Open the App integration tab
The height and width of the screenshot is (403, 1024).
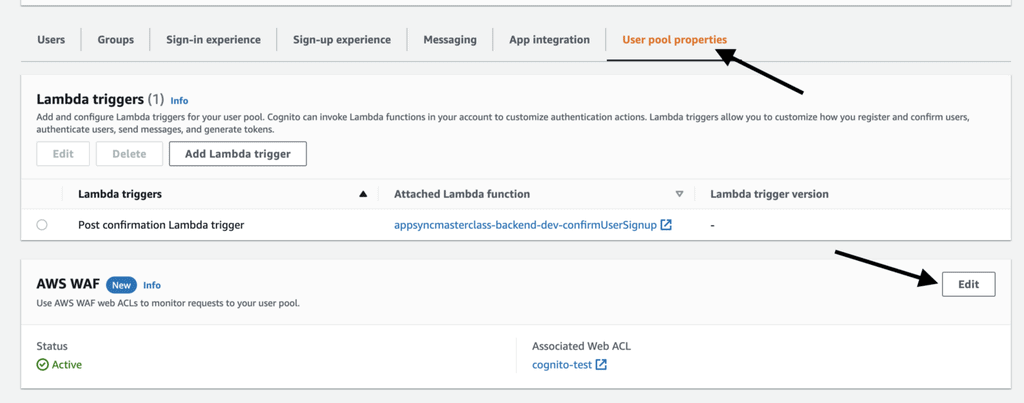point(549,40)
